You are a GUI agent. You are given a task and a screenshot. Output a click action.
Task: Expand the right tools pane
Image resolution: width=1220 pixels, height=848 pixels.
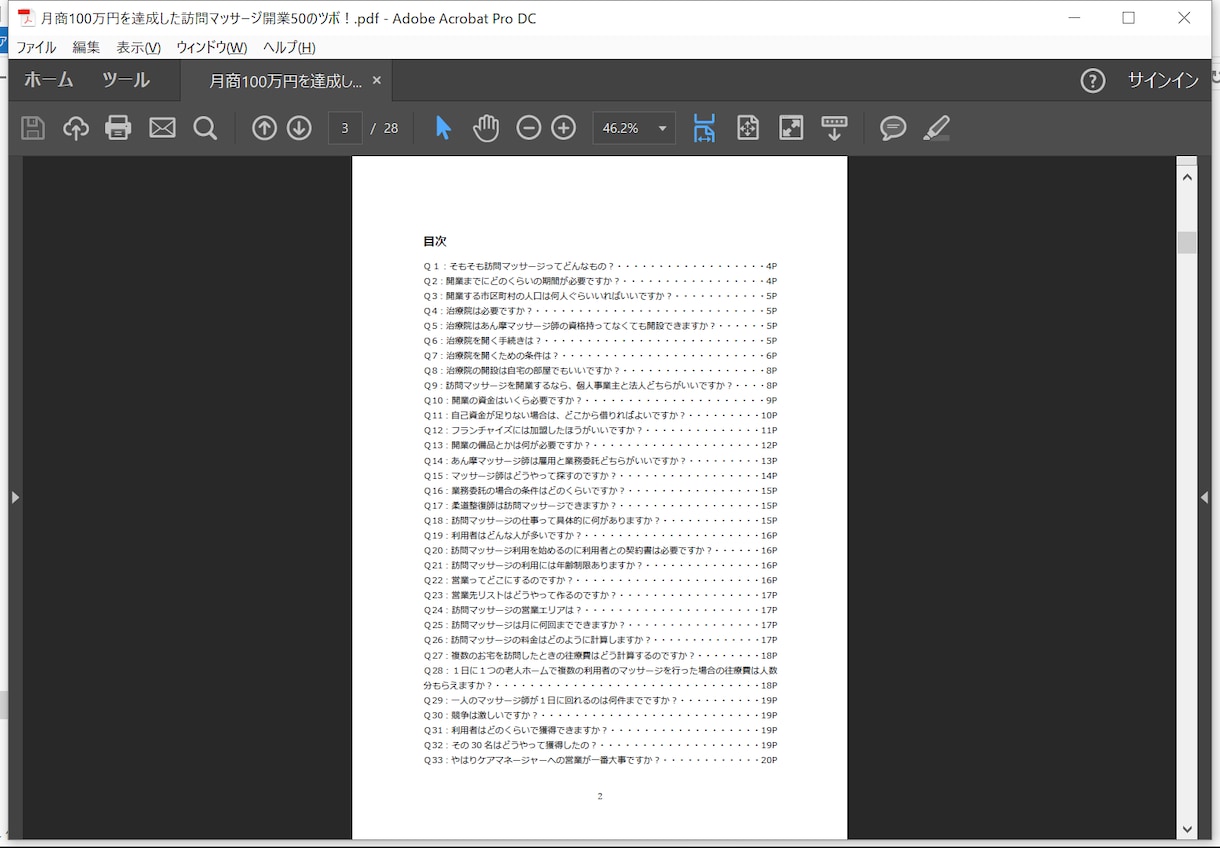pyautogui.click(x=1205, y=497)
